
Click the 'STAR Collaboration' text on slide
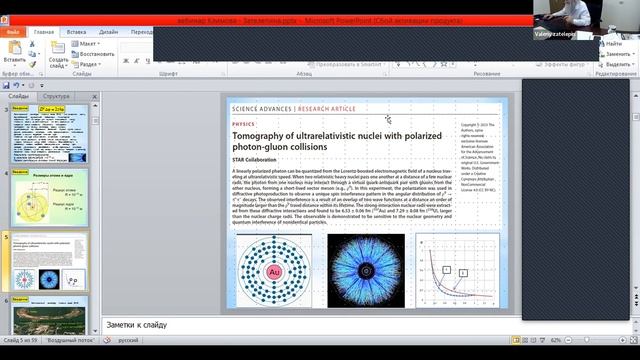click(x=254, y=160)
